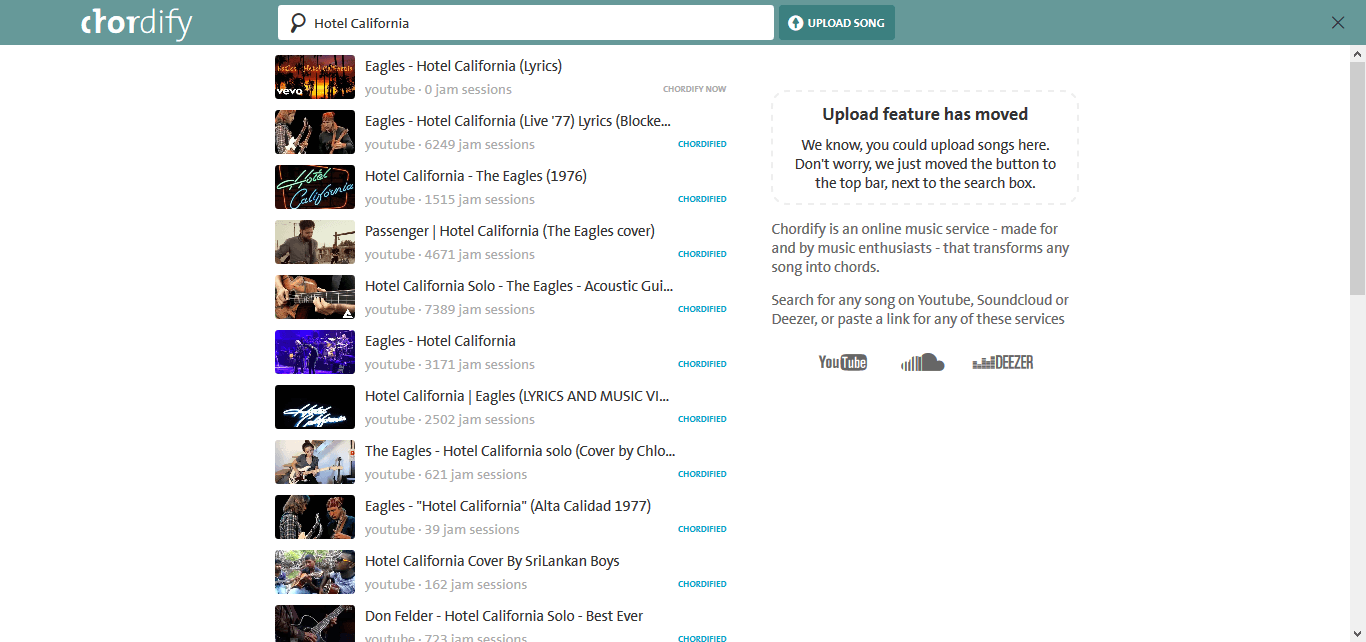
Task: Open Eagles "Hotel California" Alta Calidad 1977
Action: click(508, 506)
